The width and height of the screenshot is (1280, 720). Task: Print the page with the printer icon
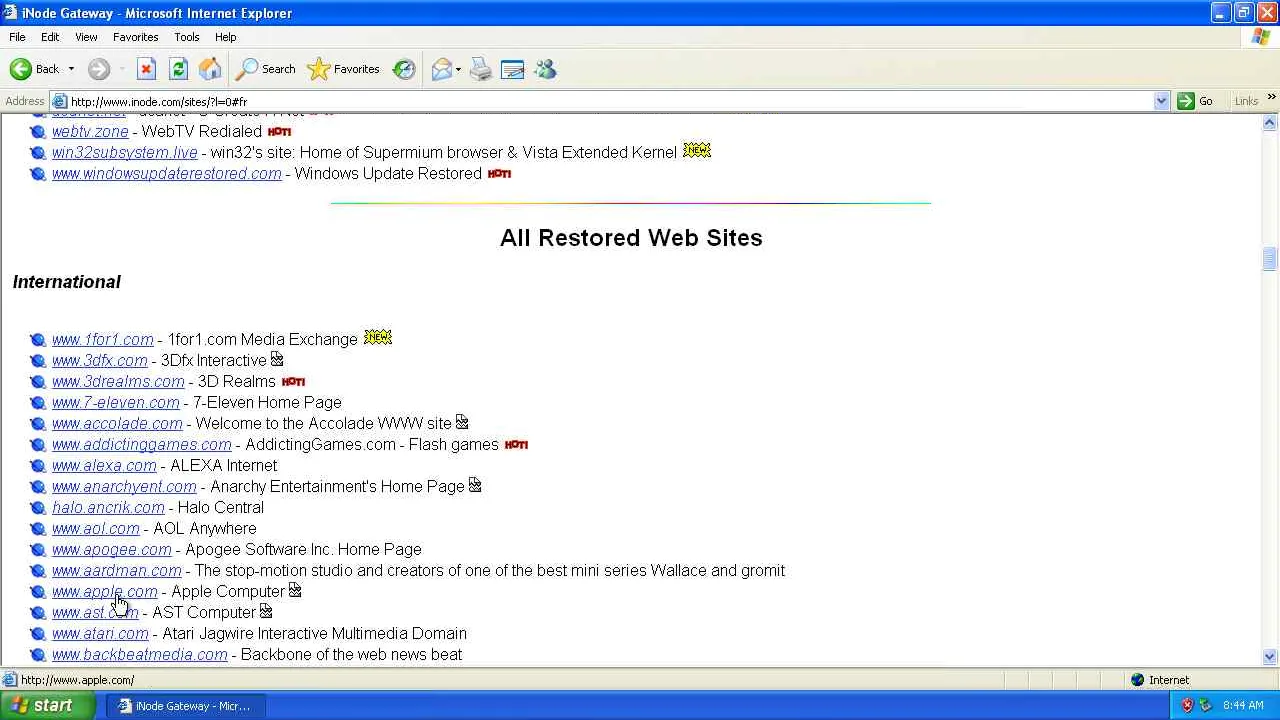(x=481, y=69)
